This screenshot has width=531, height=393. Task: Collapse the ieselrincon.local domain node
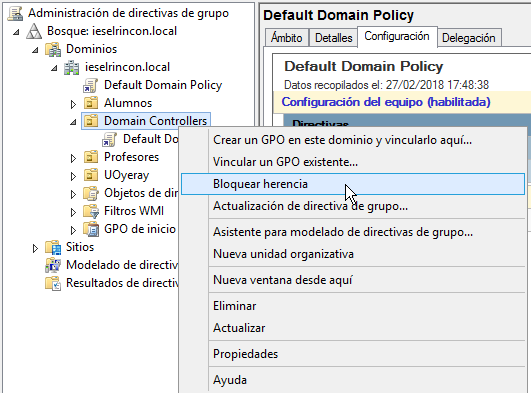click(x=54, y=68)
